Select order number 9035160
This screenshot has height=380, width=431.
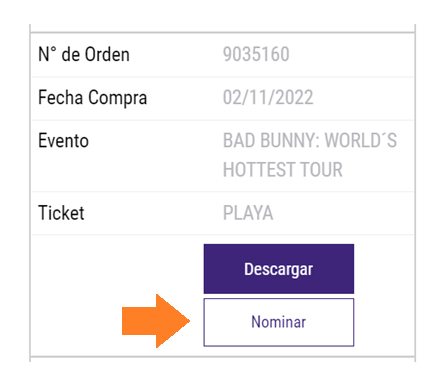tap(256, 54)
